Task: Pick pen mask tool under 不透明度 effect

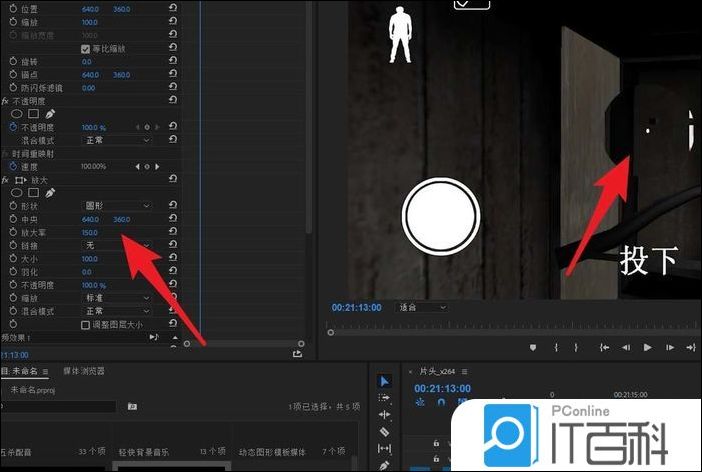Action: (x=50, y=114)
